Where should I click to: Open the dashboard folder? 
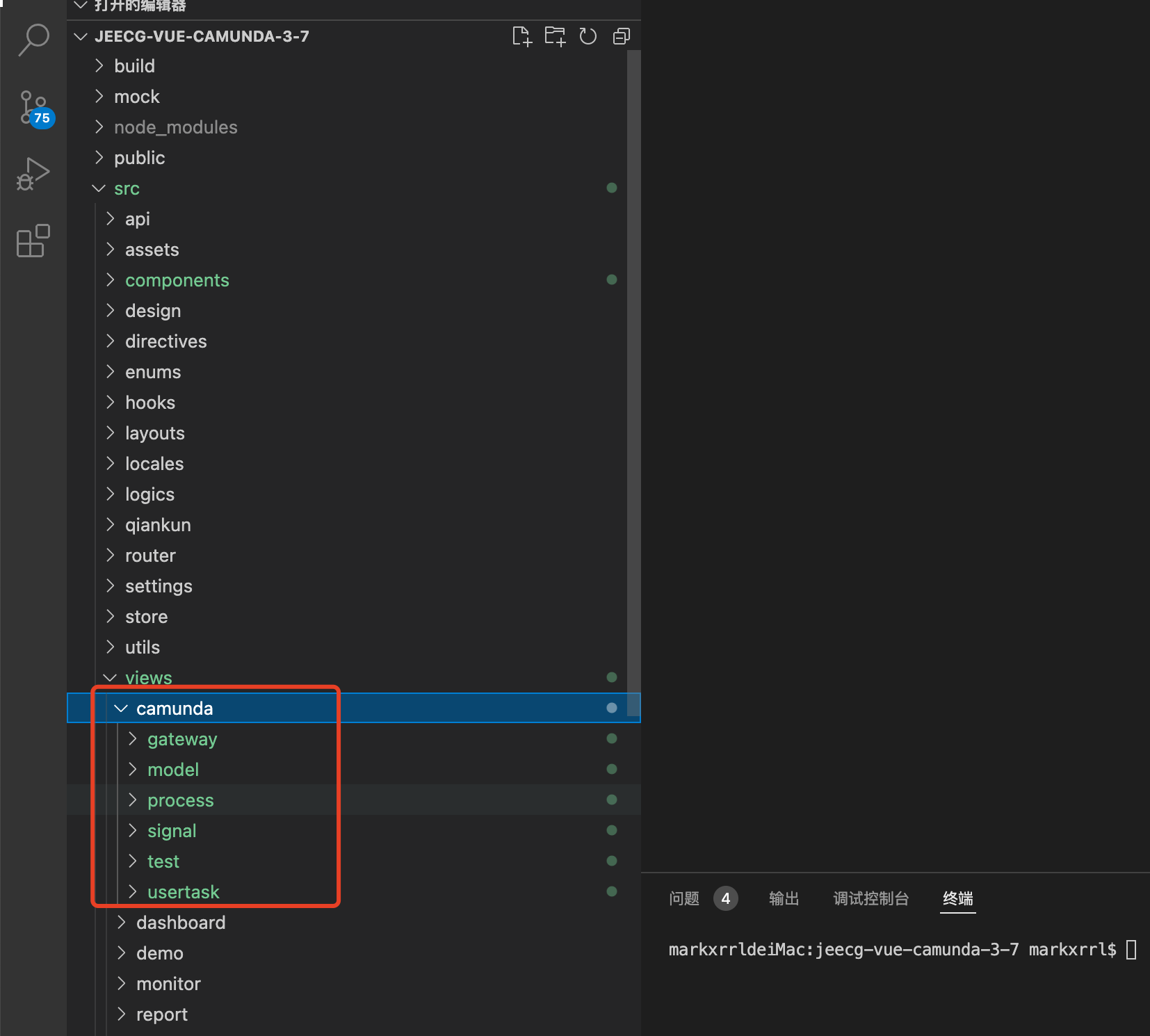click(x=353, y=923)
